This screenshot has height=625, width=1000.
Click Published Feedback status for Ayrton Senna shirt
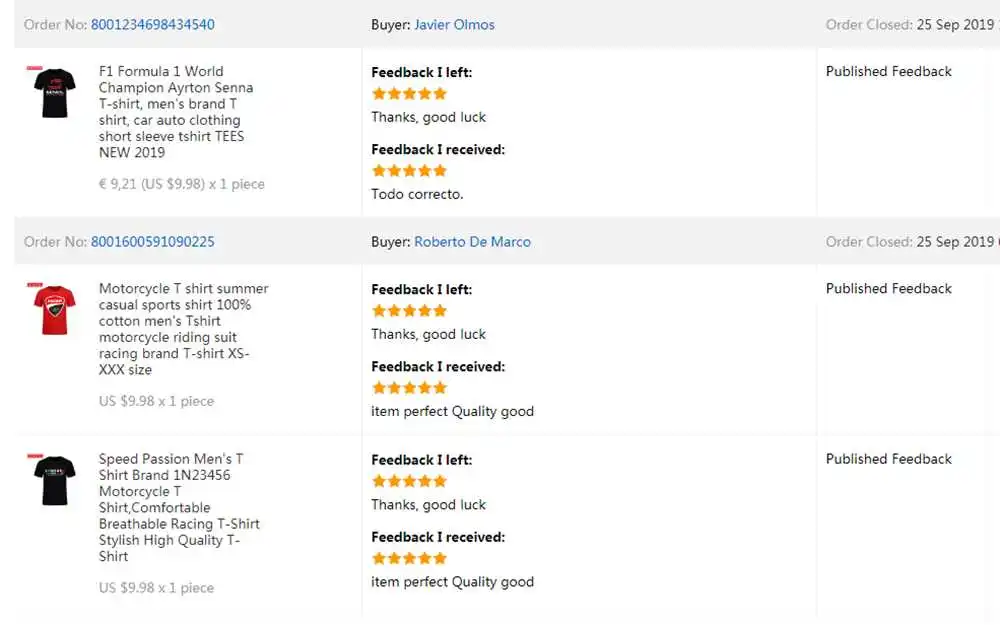click(888, 72)
